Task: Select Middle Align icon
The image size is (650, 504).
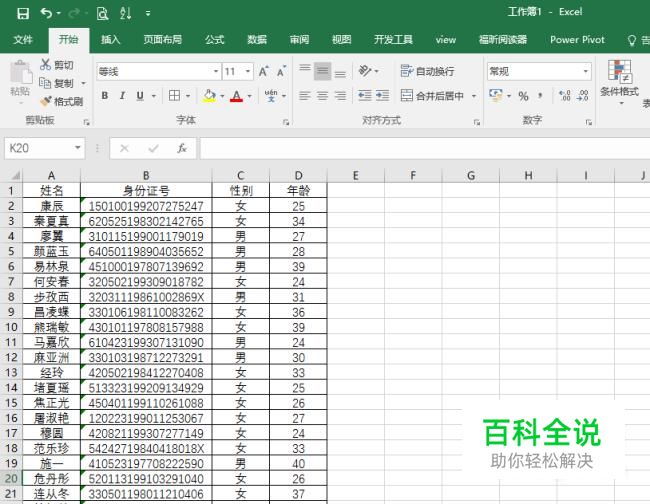Action: (323, 71)
